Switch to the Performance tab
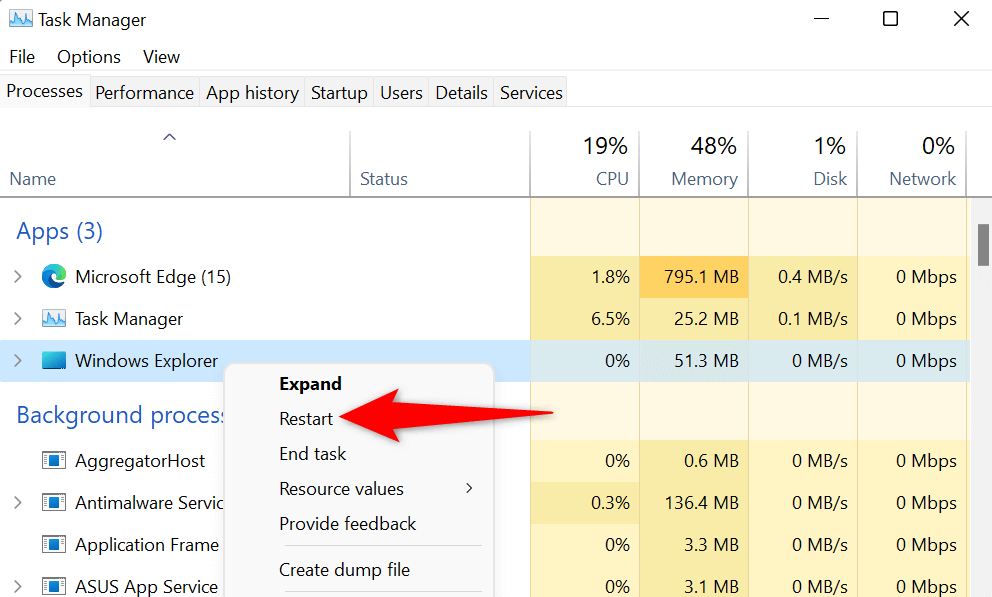Viewport: 992px width, 597px height. click(144, 93)
